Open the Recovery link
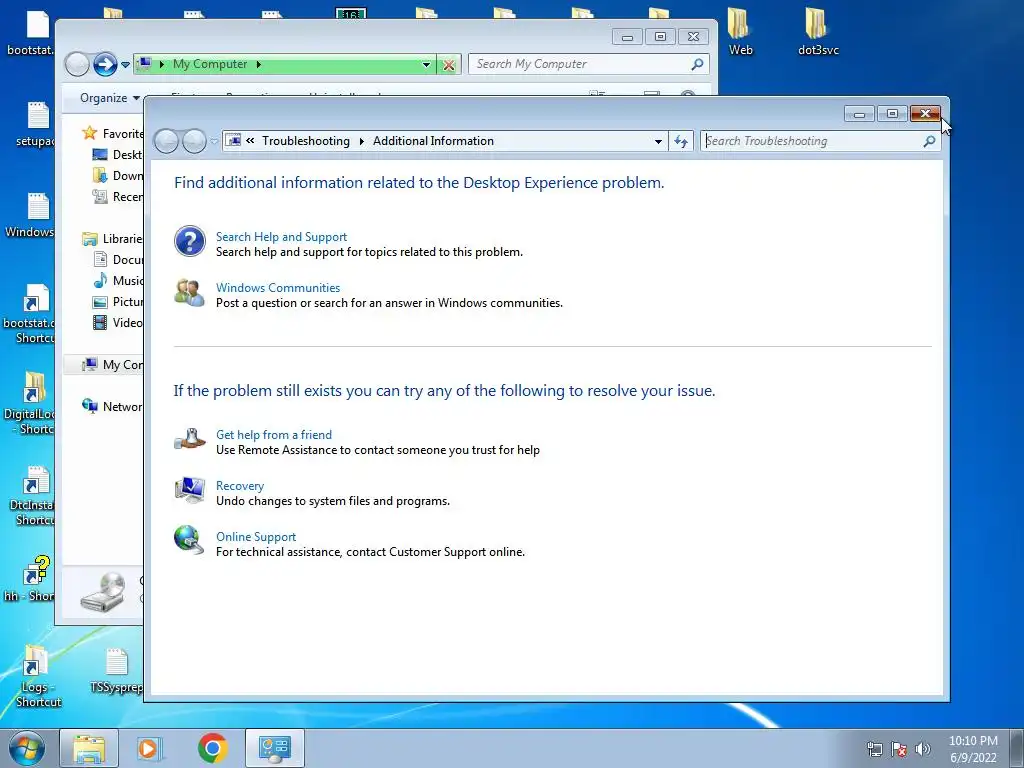 coord(240,486)
